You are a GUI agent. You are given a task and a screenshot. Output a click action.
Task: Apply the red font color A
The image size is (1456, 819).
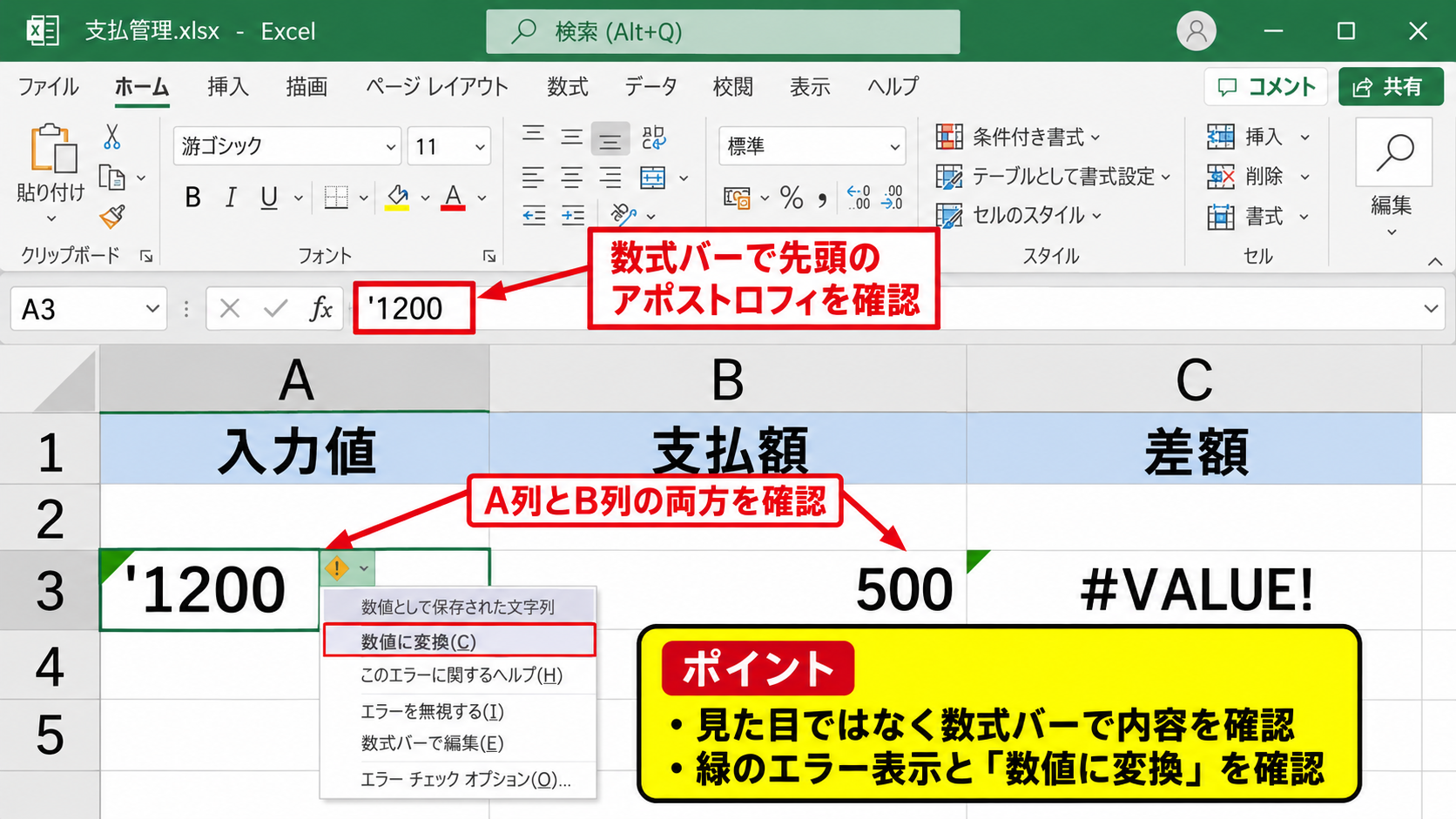click(x=453, y=198)
